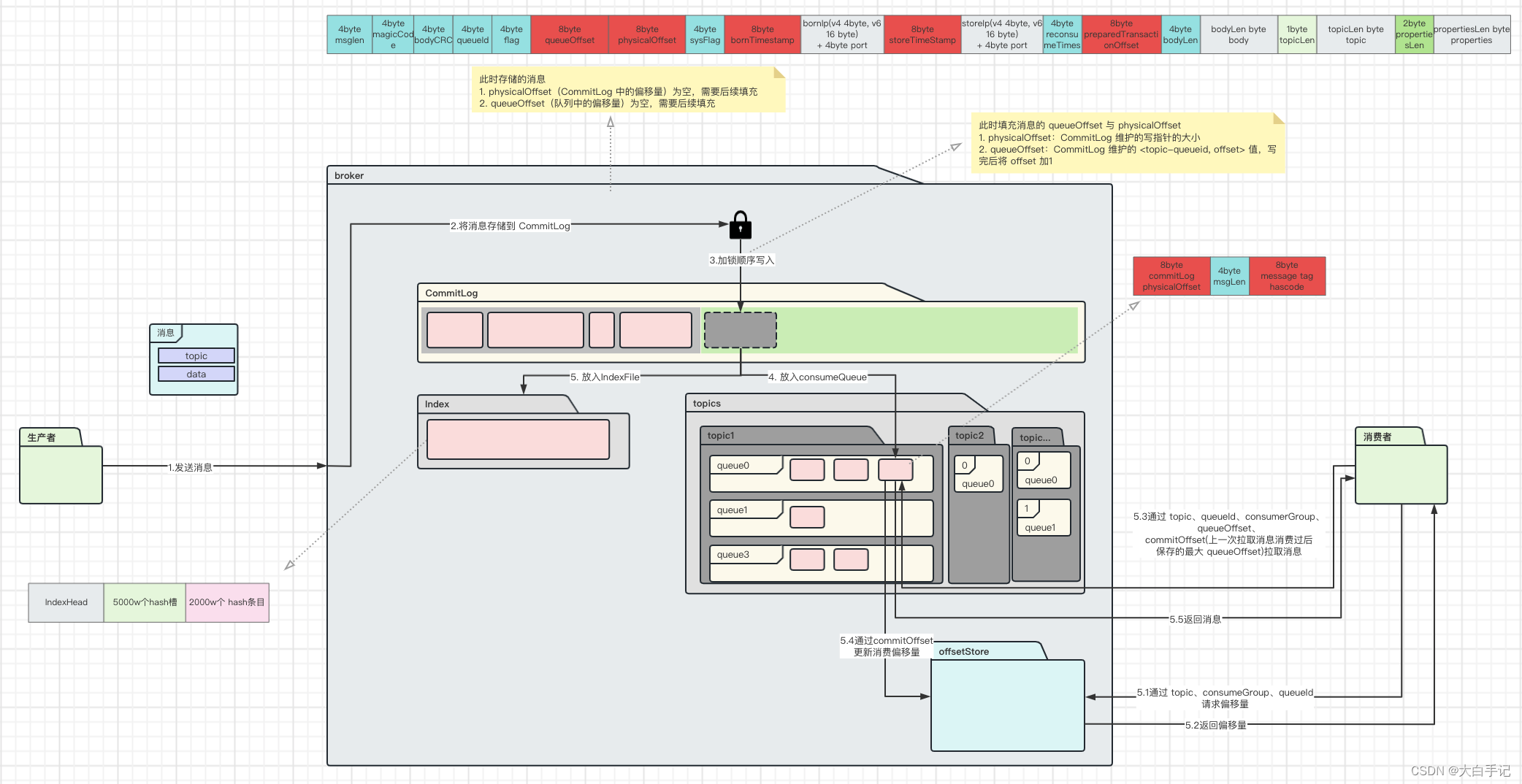Click the '4byte queueId' cell
1522x784 pixels.
(x=473, y=34)
